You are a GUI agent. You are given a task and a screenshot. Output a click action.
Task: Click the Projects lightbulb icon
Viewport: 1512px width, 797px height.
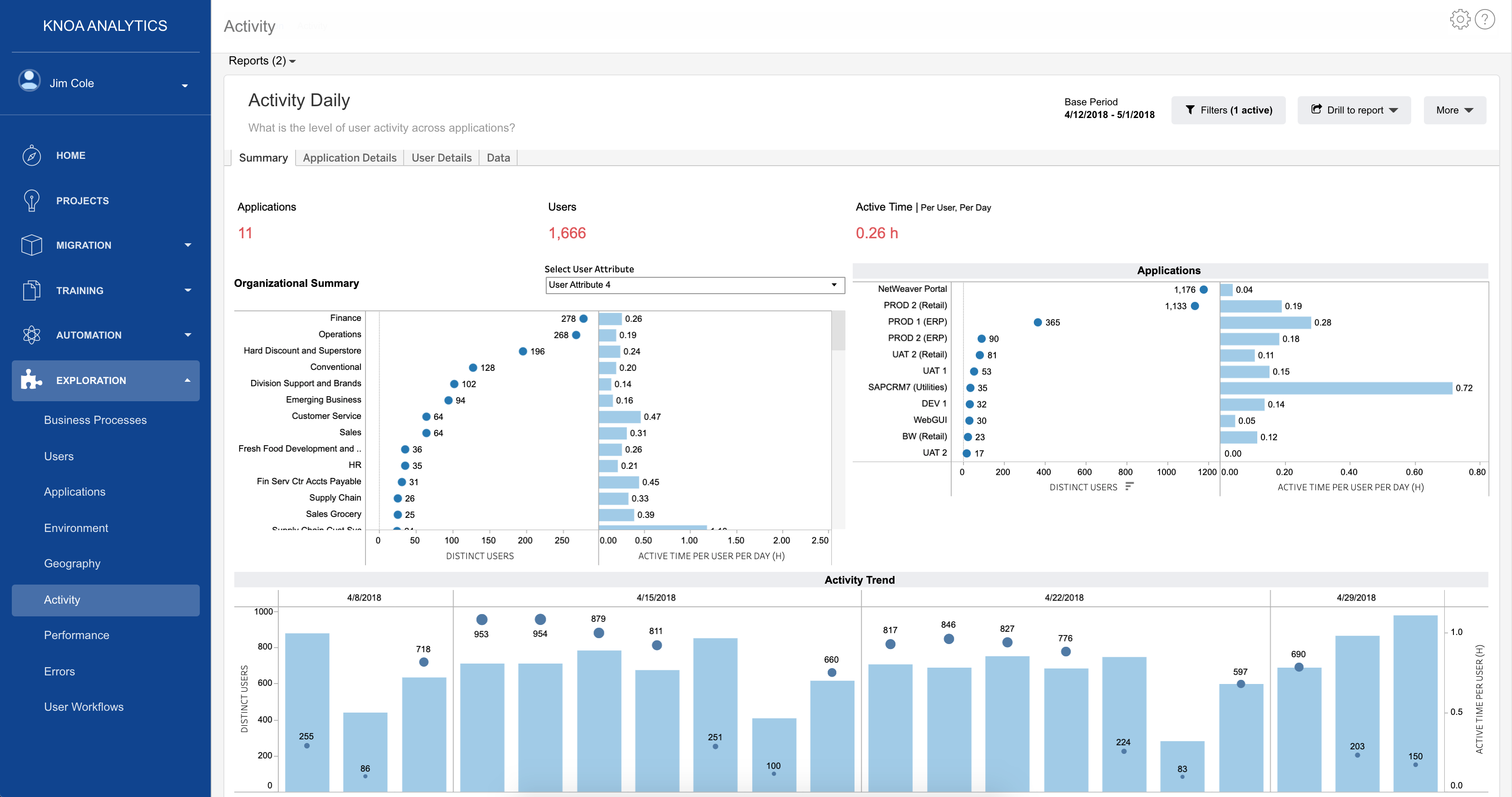tap(31, 200)
